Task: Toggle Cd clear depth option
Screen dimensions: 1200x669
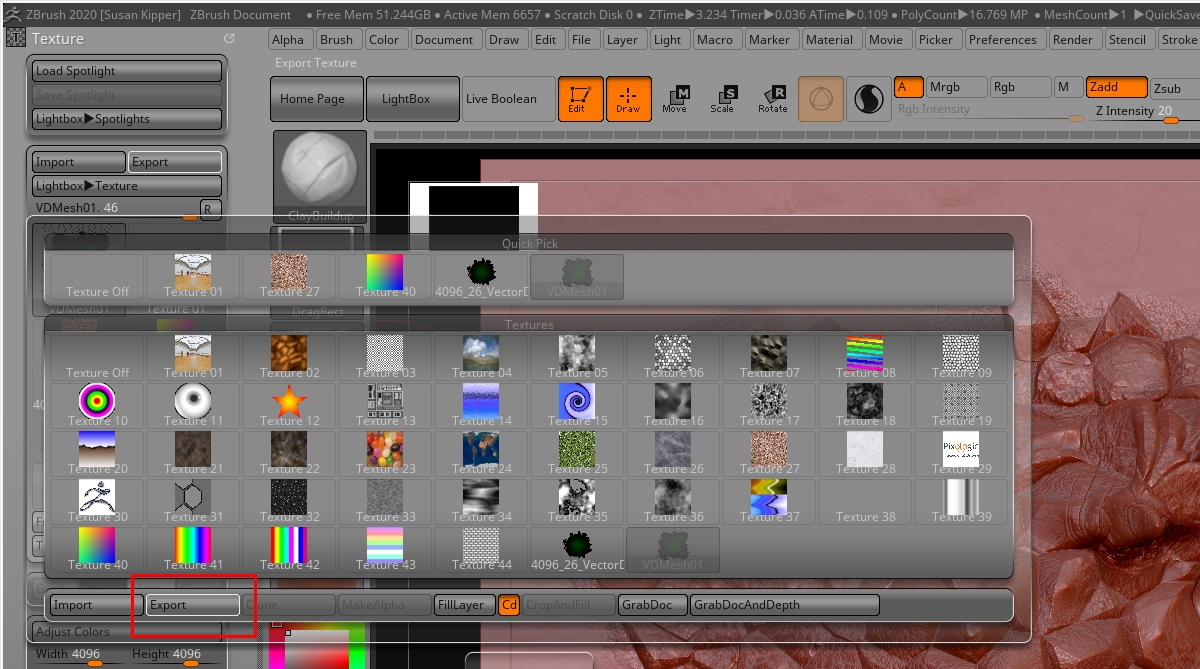Action: click(x=509, y=605)
